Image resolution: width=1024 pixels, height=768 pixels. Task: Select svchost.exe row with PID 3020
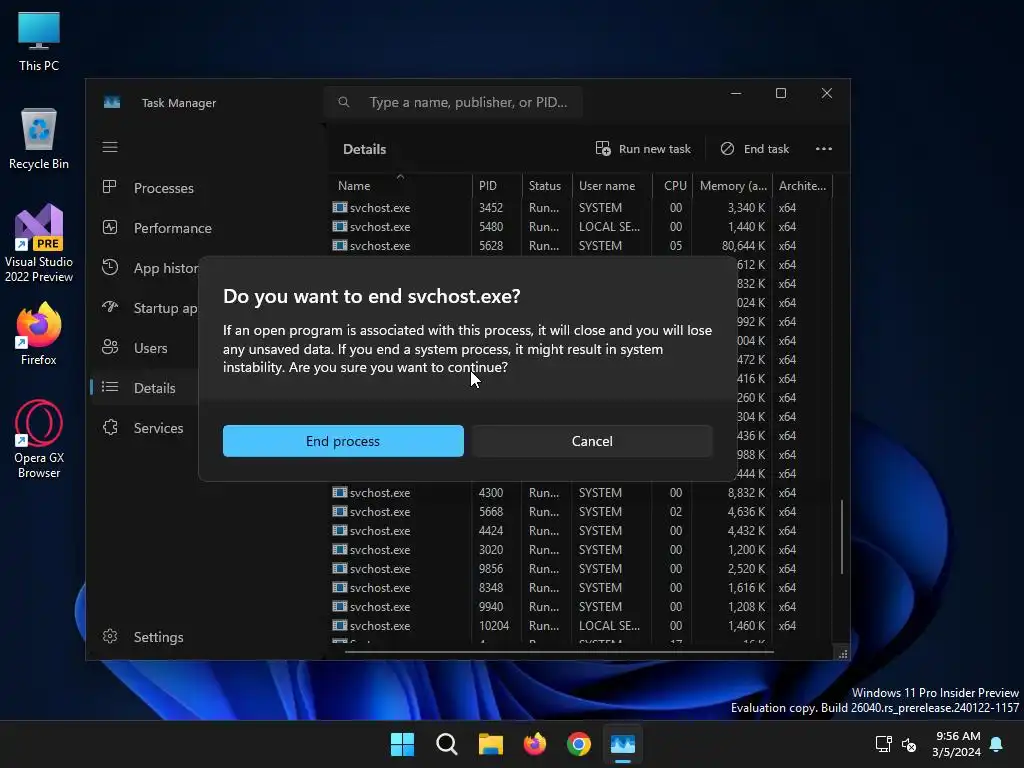[x=580, y=549]
